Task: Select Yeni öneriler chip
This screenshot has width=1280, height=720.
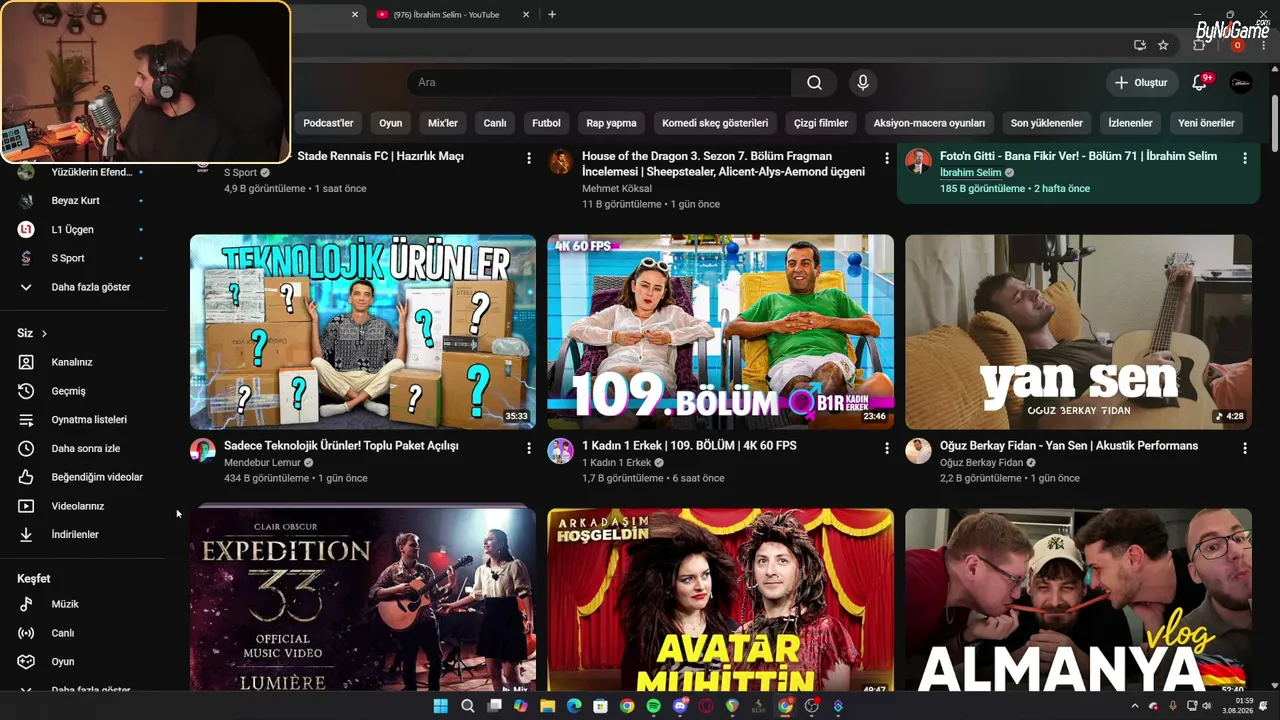Action: coord(1206,123)
